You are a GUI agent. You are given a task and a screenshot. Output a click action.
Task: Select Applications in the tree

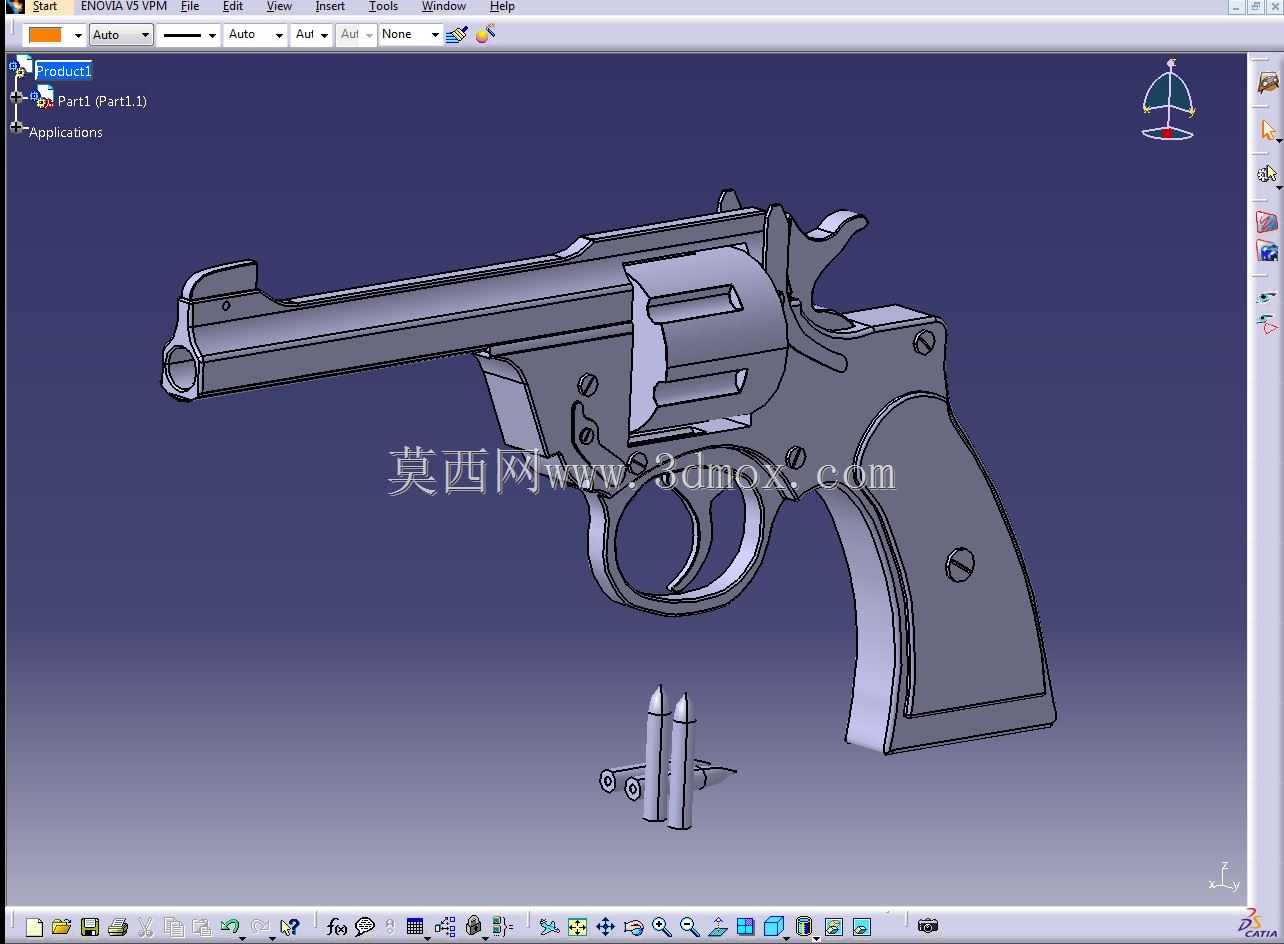click(66, 132)
